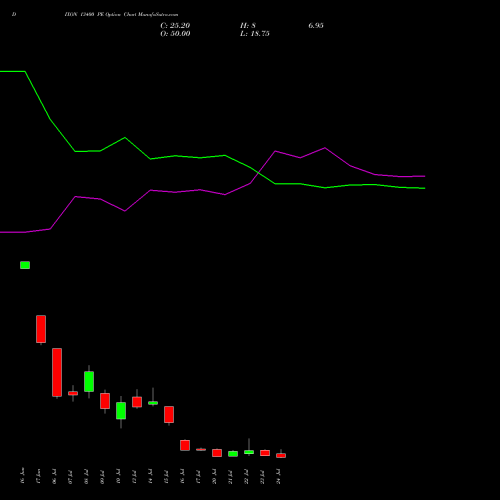Click the last red candle on the right
Image resolution: width=500 pixels, height=500 pixels.
pos(281,455)
